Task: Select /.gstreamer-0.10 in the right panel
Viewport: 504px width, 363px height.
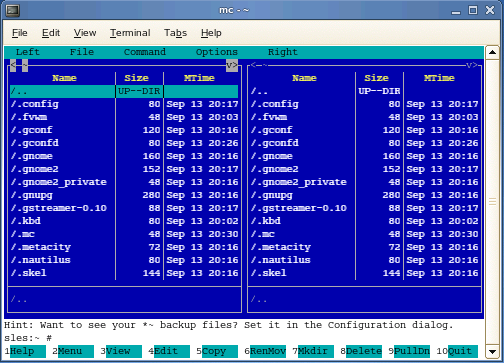Action: 364,208
